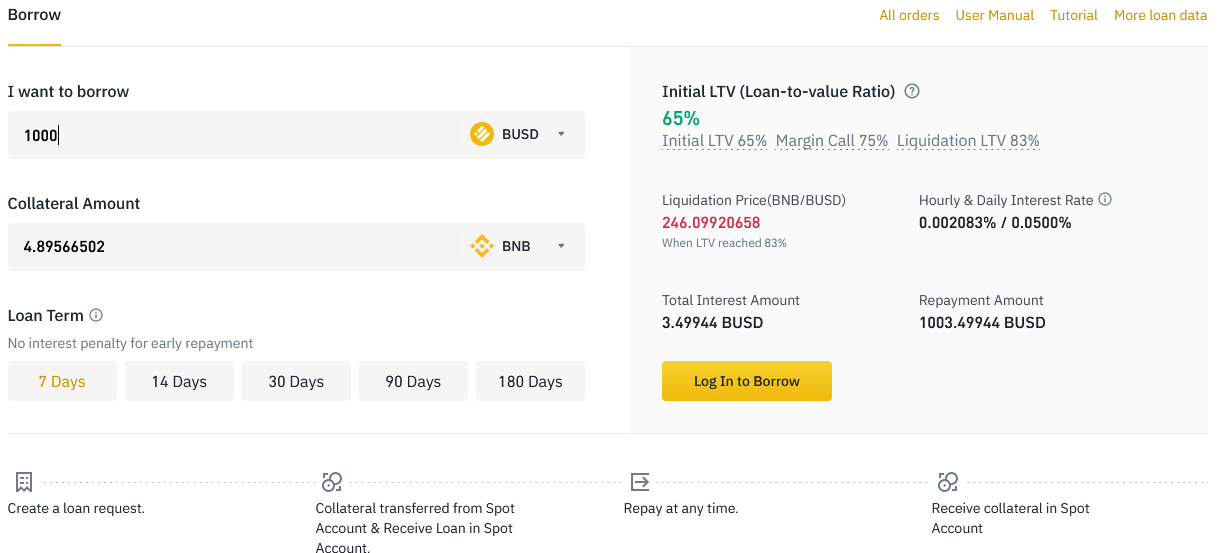The height and width of the screenshot is (553, 1228).
Task: Click the collateral transferred step icon
Action: (x=332, y=482)
